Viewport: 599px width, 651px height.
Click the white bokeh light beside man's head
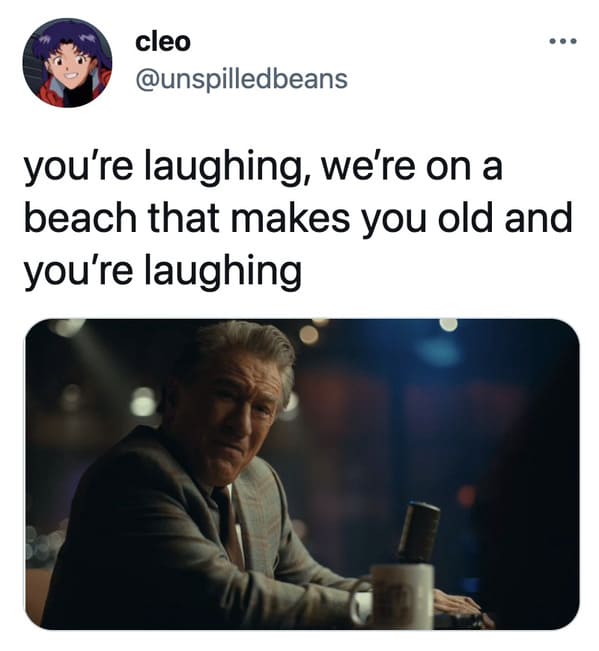pyautogui.click(x=144, y=401)
